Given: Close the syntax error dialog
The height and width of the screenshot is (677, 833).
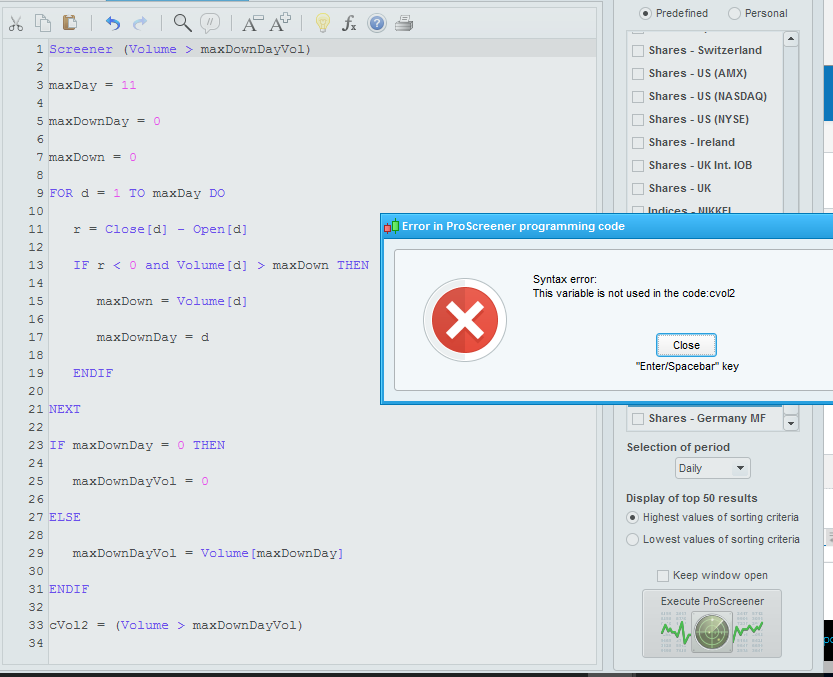Looking at the screenshot, I should click(686, 345).
